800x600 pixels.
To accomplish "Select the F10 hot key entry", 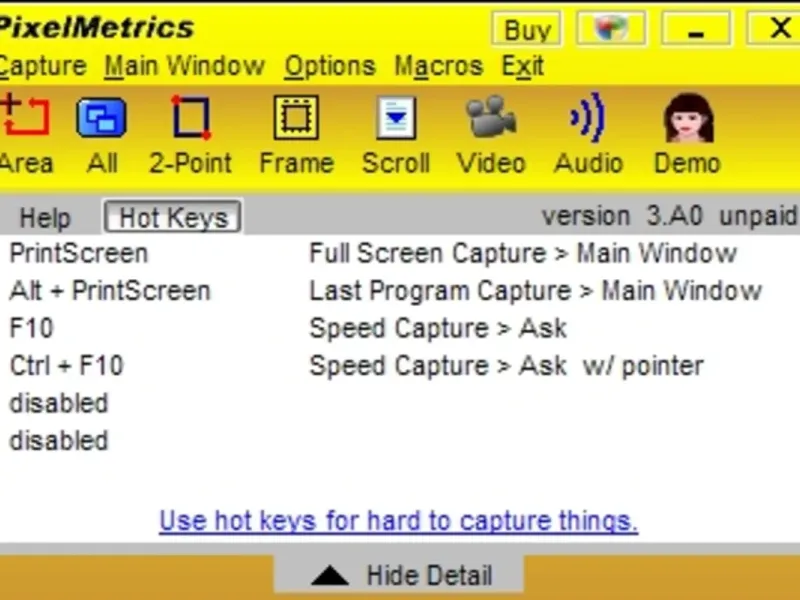I will click(x=32, y=328).
